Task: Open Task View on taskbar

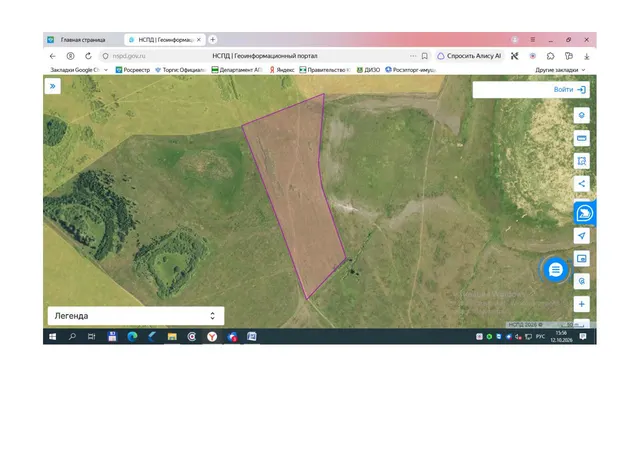Action: tap(92, 336)
